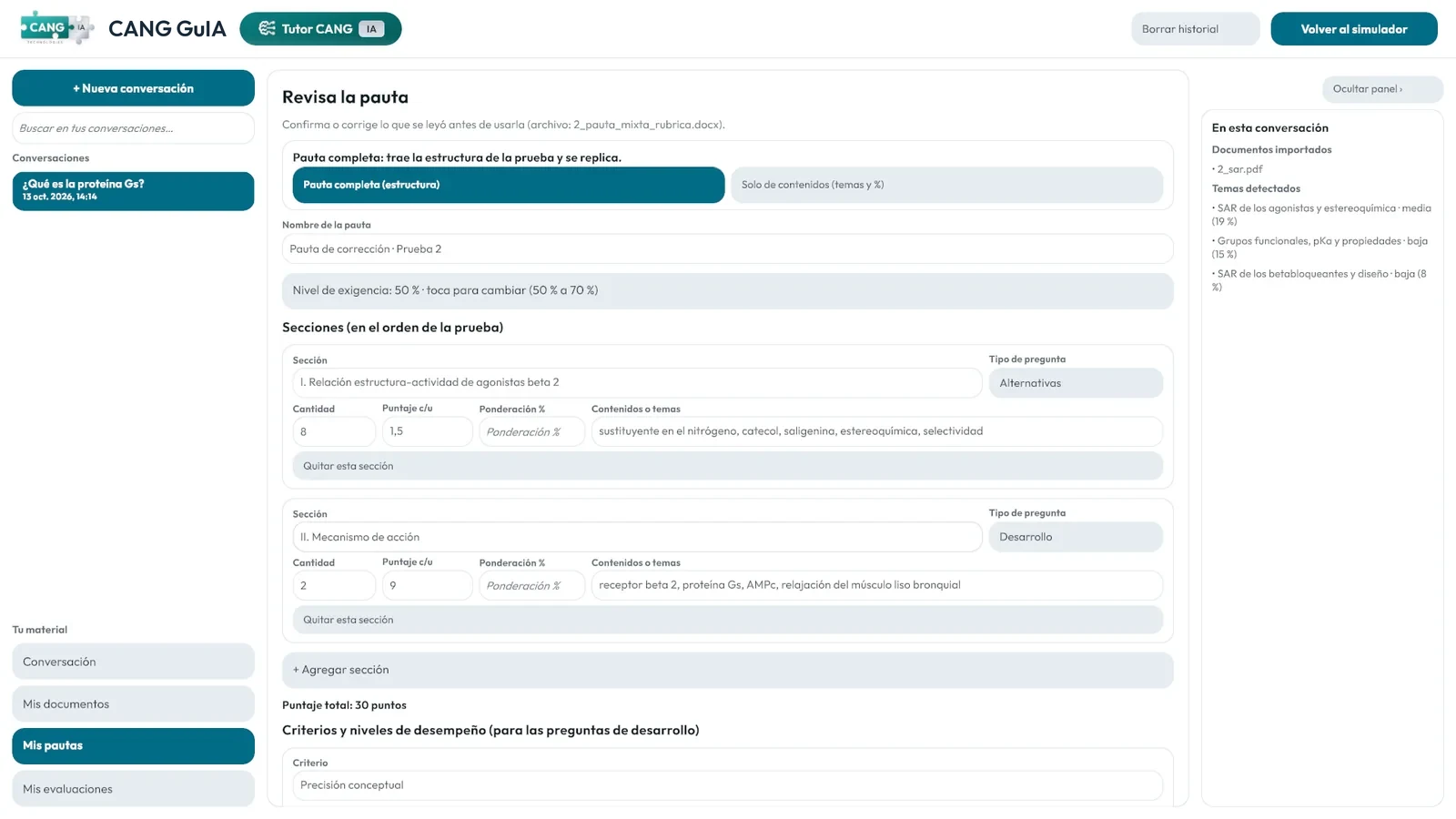Edit the Criterio field Precisión conceptual
The image size is (1456, 819).
click(728, 785)
